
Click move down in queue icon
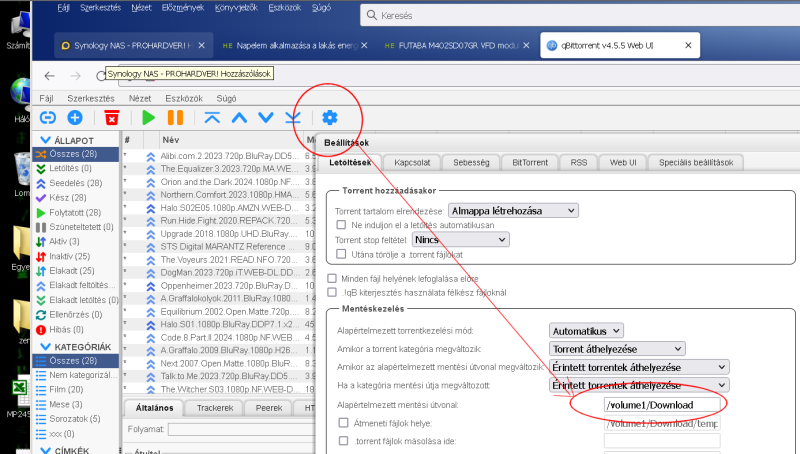coord(266,118)
